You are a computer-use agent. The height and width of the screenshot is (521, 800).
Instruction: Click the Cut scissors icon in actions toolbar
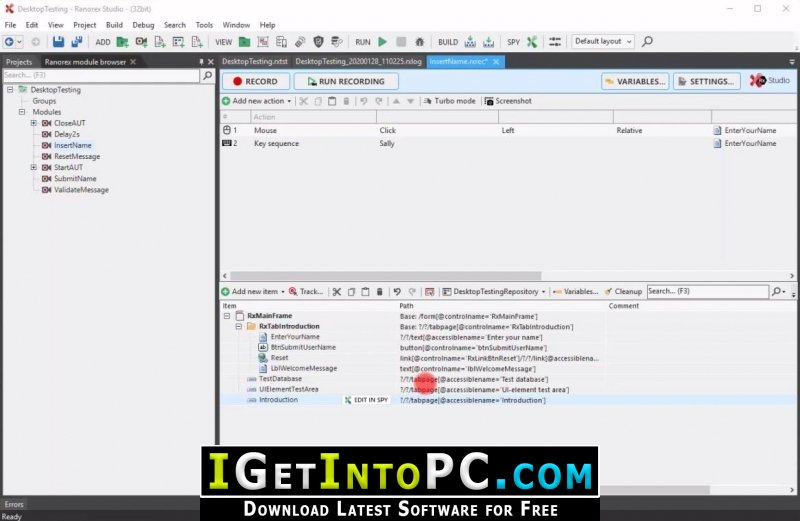(304, 101)
